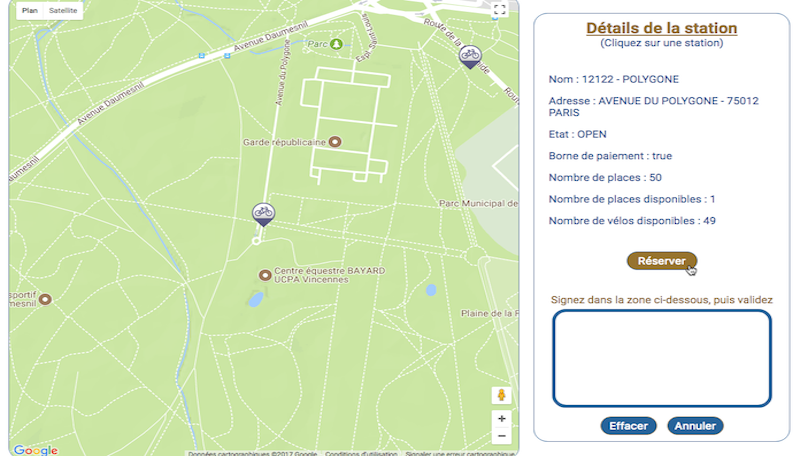
Task: Zoom out of the map
Action: point(501,436)
